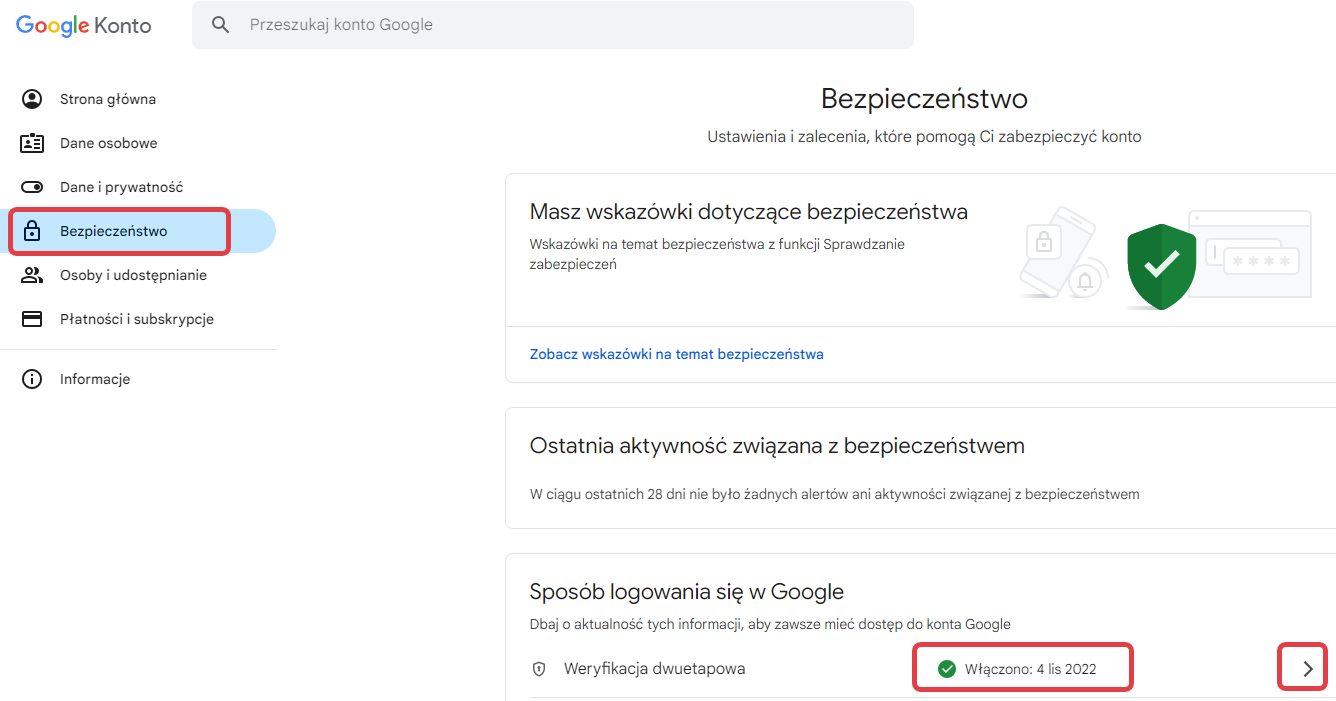Click the shield icon beside Weryfikacja dwuetapowa
Viewport: 1336px width, 701px height.
(539, 669)
